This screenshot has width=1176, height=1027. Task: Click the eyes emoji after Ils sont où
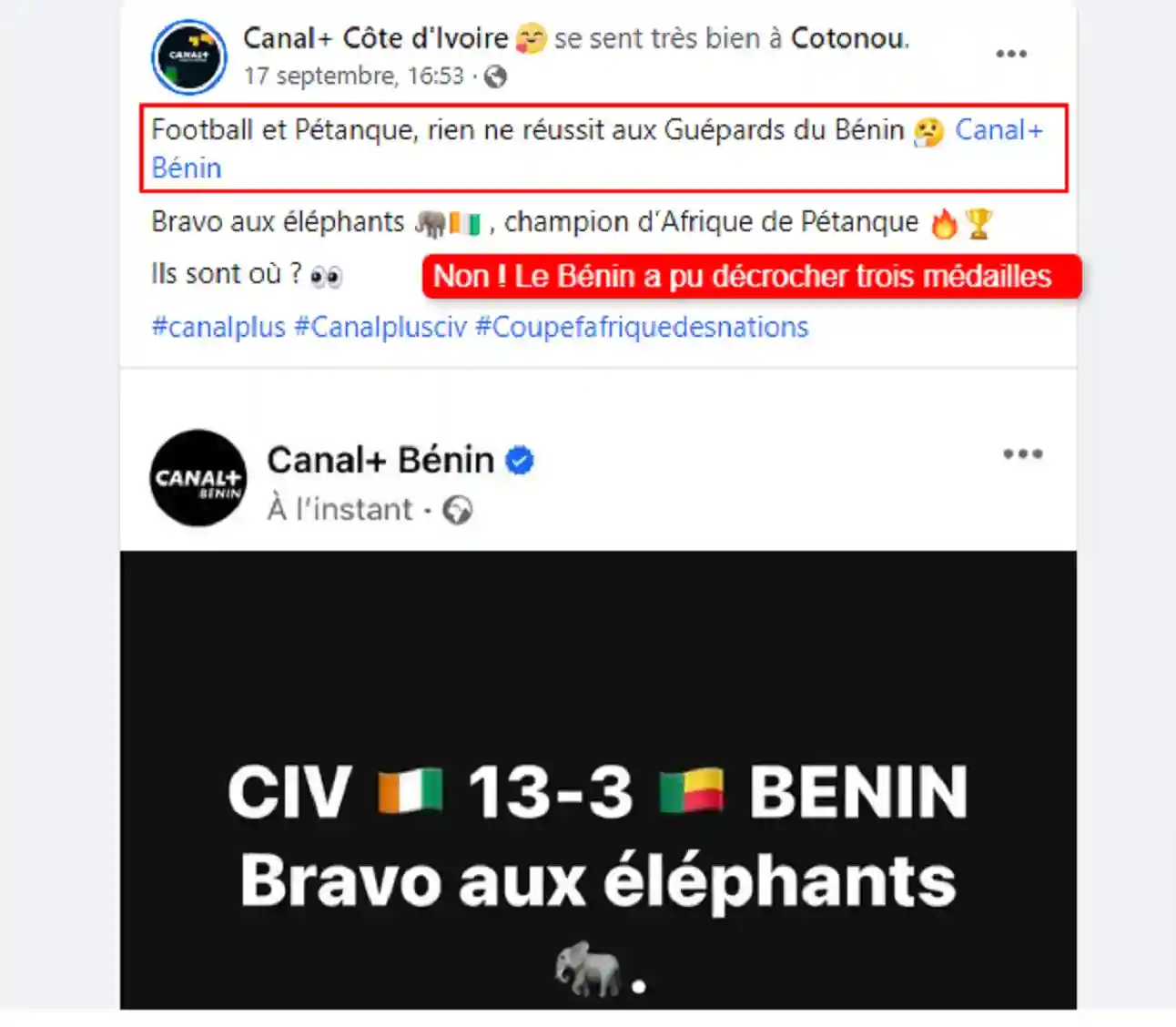(x=326, y=276)
